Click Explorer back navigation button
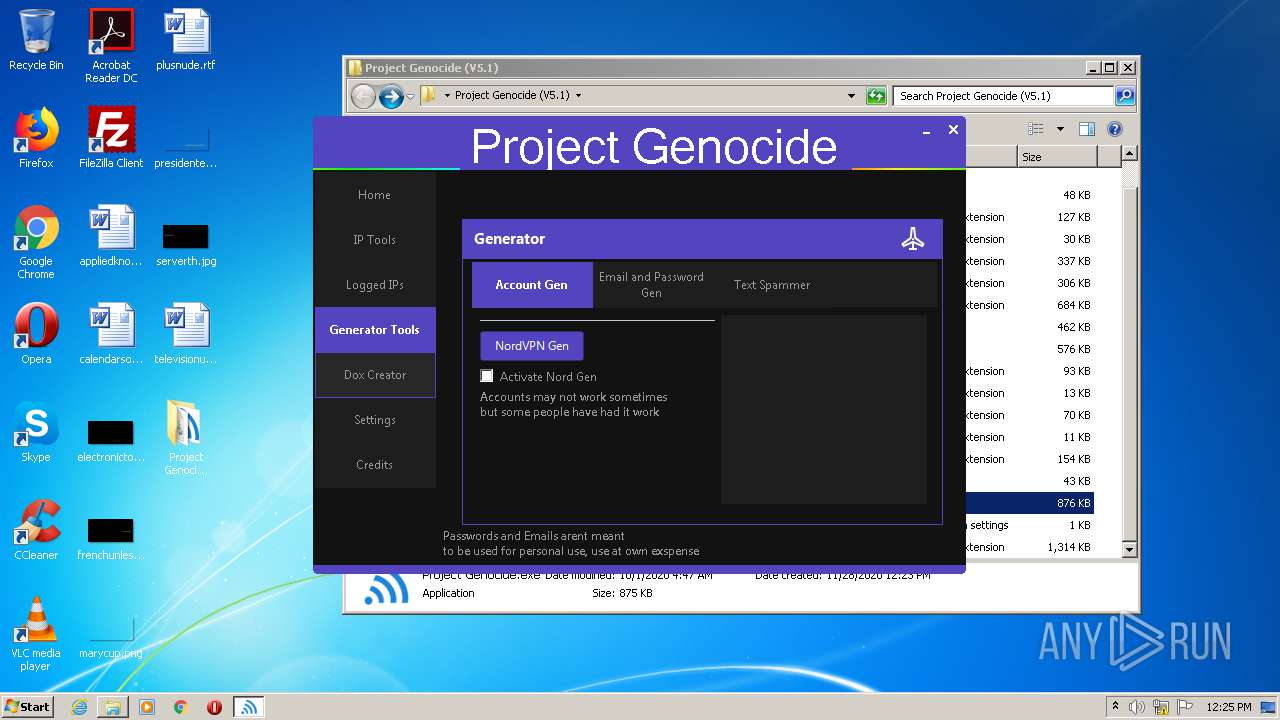This screenshot has height=720, width=1280. coord(363,96)
